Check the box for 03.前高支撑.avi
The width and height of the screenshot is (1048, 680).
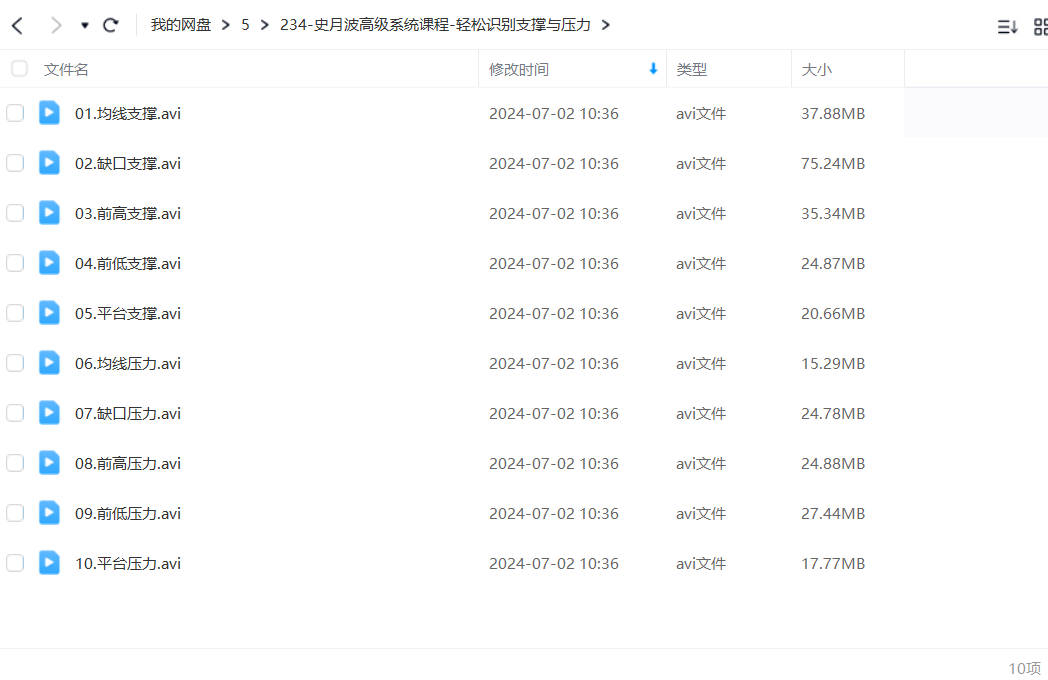point(15,213)
